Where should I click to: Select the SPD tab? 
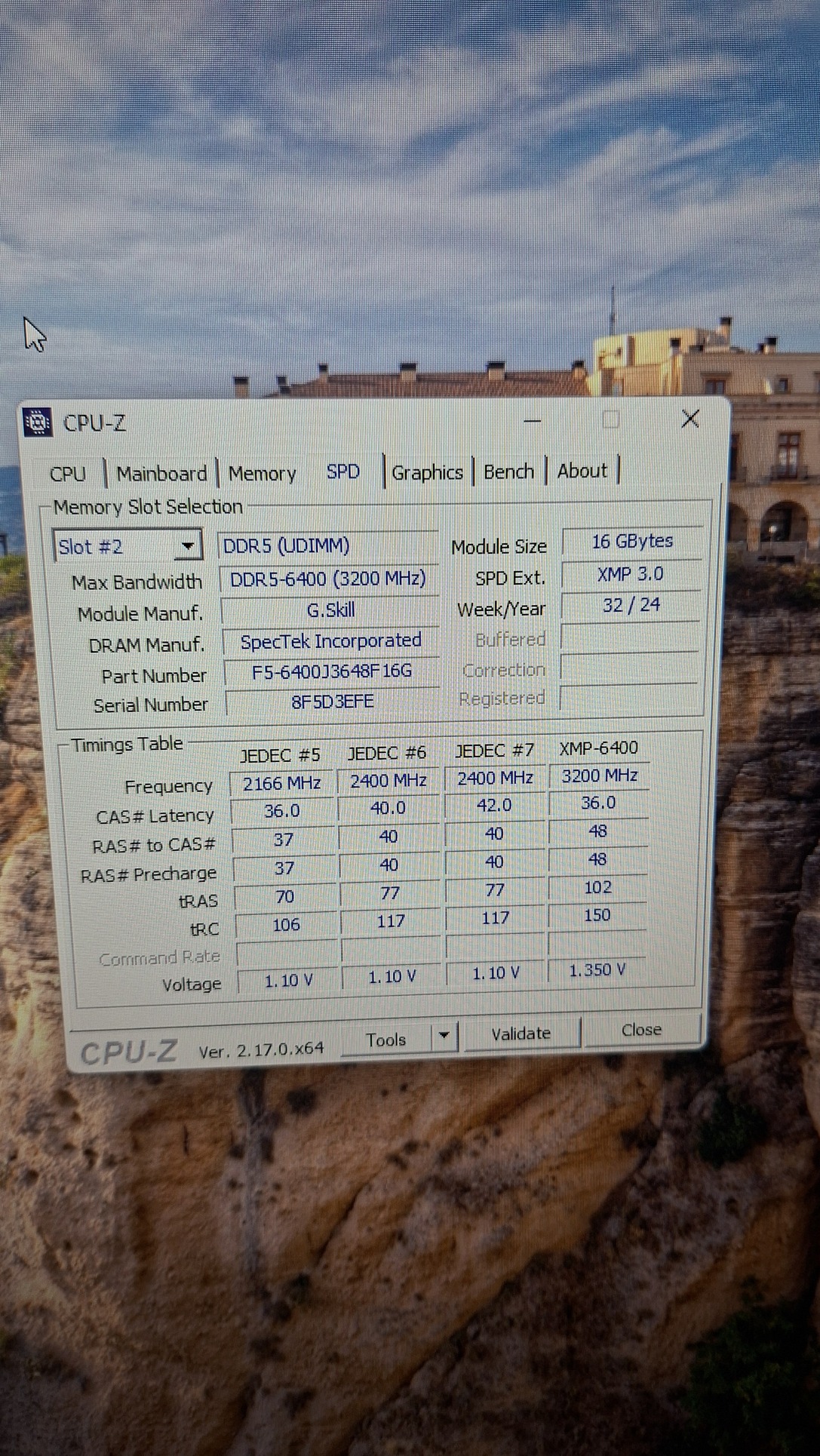click(x=343, y=472)
